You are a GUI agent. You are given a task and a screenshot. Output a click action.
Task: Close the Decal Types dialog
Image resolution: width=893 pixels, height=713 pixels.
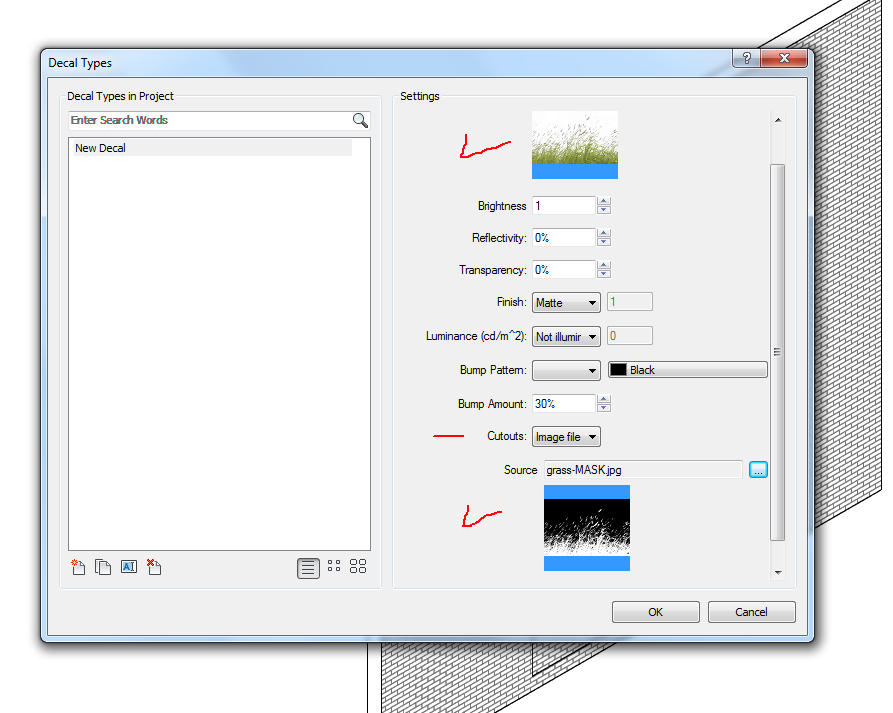click(784, 58)
